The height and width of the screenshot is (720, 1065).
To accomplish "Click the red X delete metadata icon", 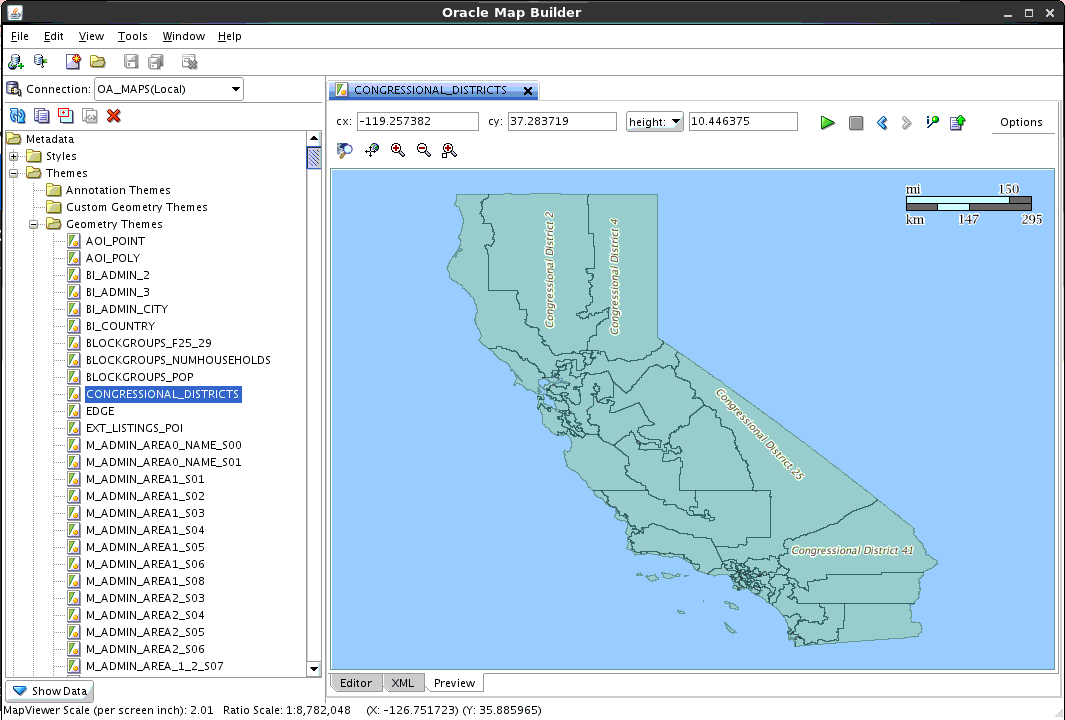I will click(112, 115).
